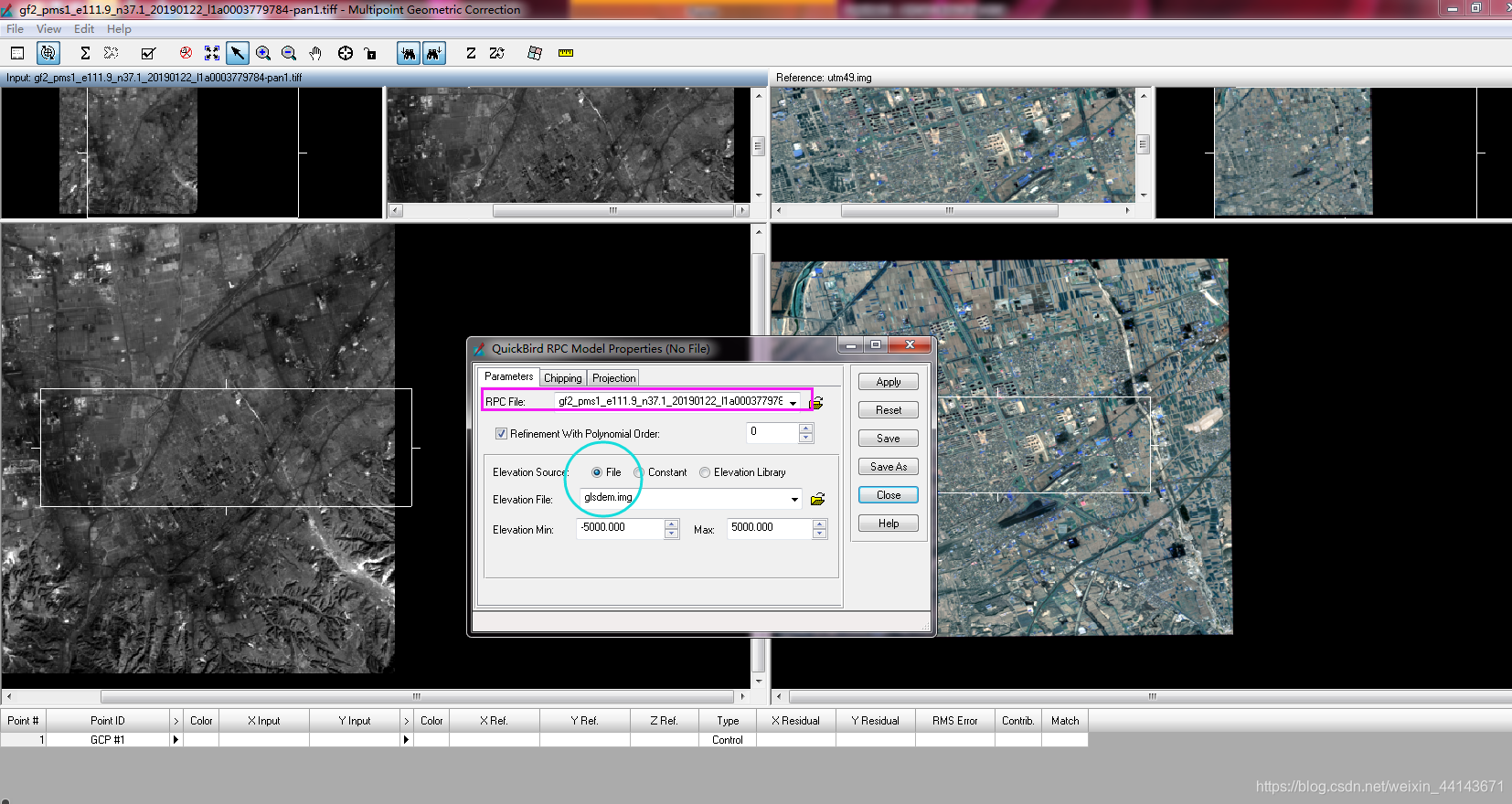This screenshot has width=1512, height=804.
Task: Click the crosshair create GCP tool
Action: coord(345,53)
